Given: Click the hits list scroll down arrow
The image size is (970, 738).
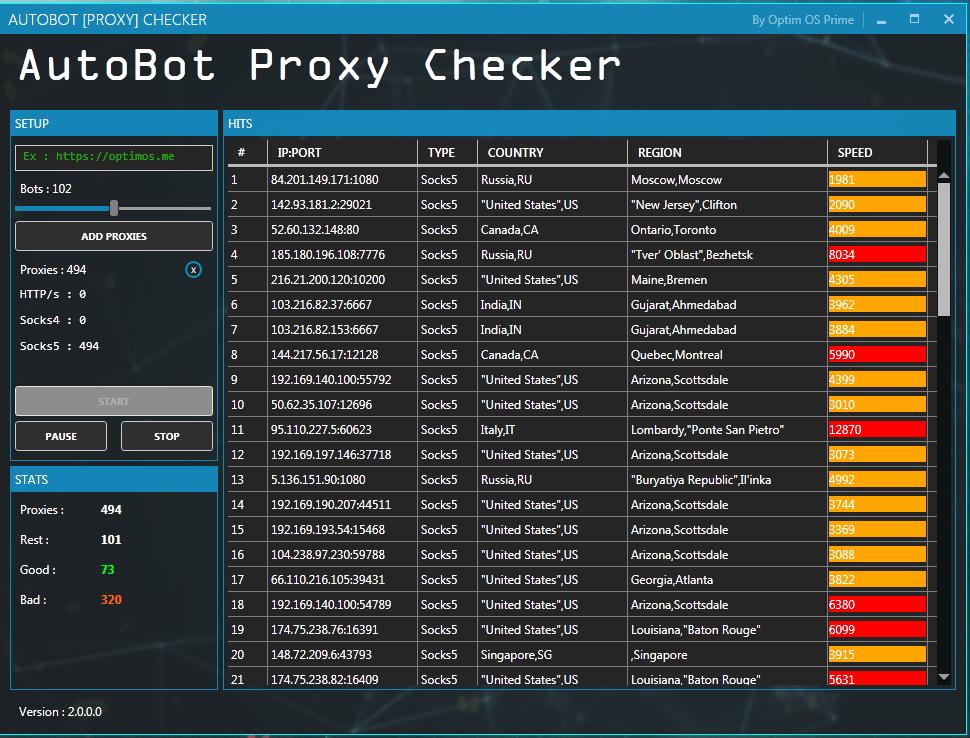Looking at the screenshot, I should 944,677.
